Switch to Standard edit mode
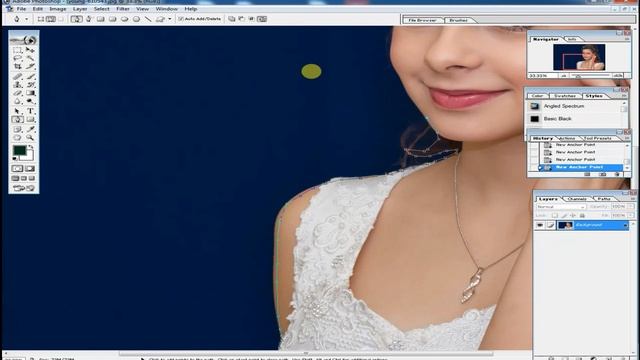Viewport: 640px width, 360px height. (x=17, y=169)
